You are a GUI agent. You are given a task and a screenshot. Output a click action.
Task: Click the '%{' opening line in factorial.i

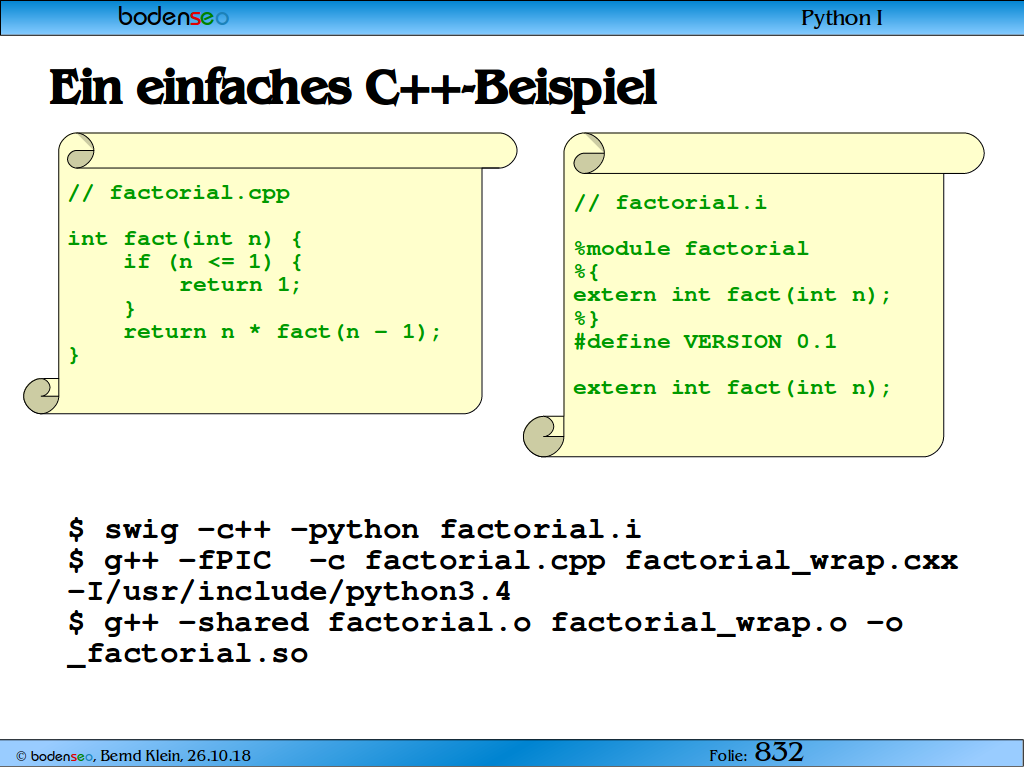(x=586, y=272)
